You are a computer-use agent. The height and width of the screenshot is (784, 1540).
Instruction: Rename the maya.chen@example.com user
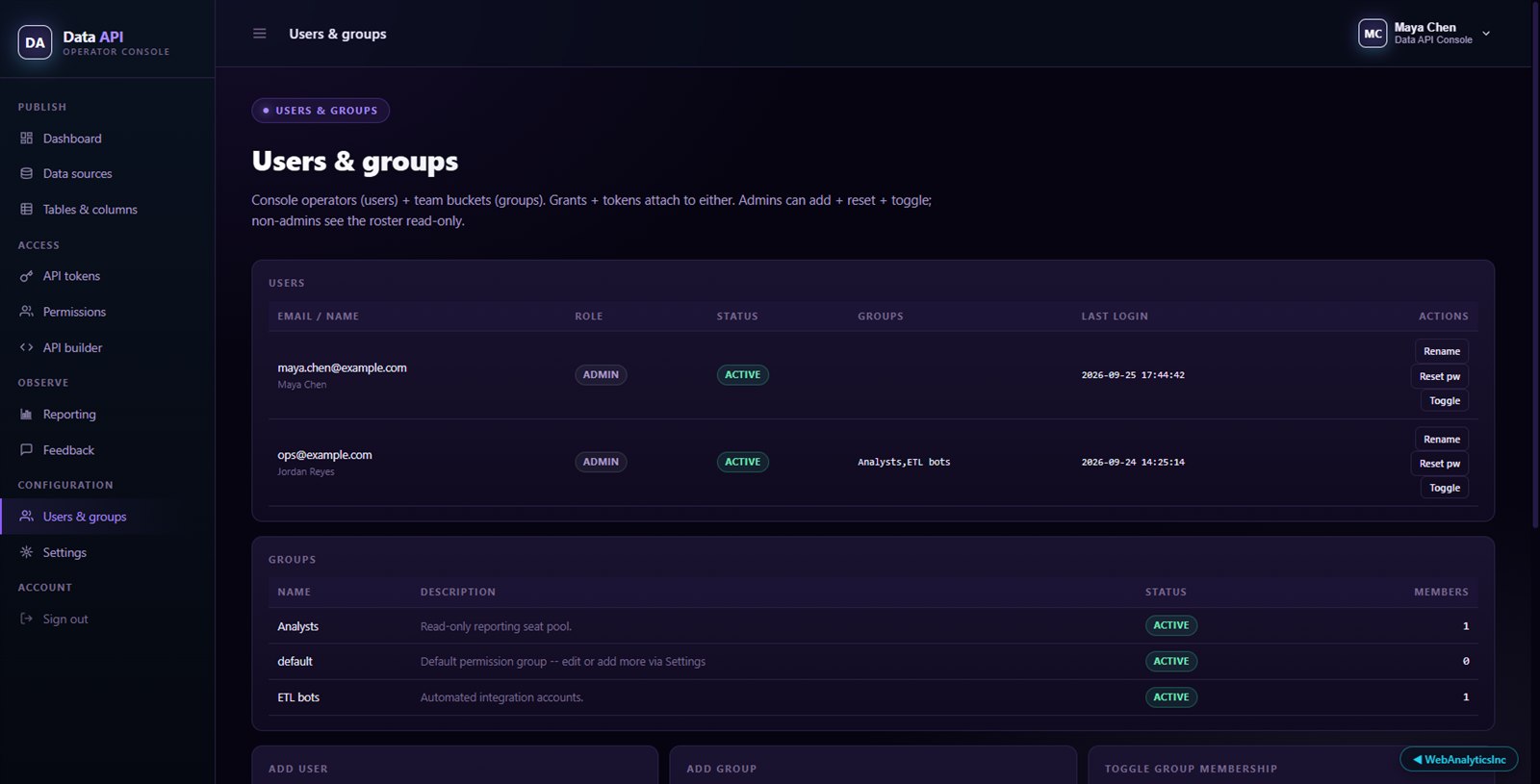(1442, 351)
